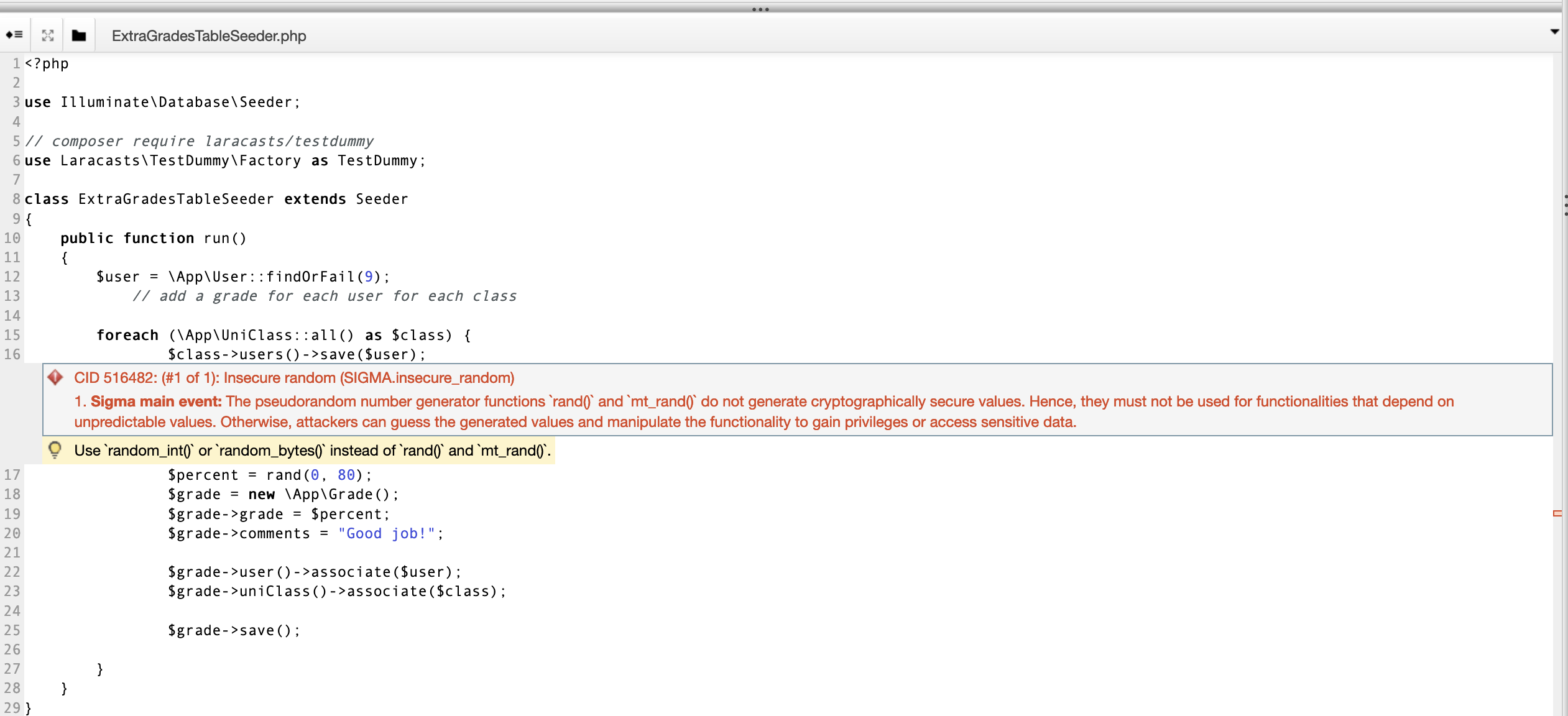Click the use Laracasts TestDummy Factory line

pos(225,160)
